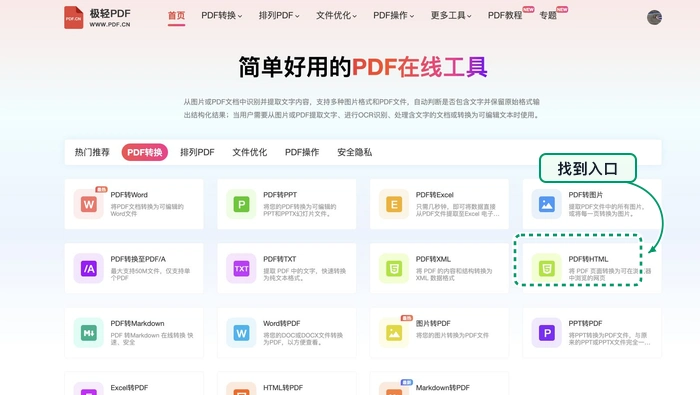Expand the 排列PDF dropdown menu
This screenshot has width=700, height=395.
279,15
